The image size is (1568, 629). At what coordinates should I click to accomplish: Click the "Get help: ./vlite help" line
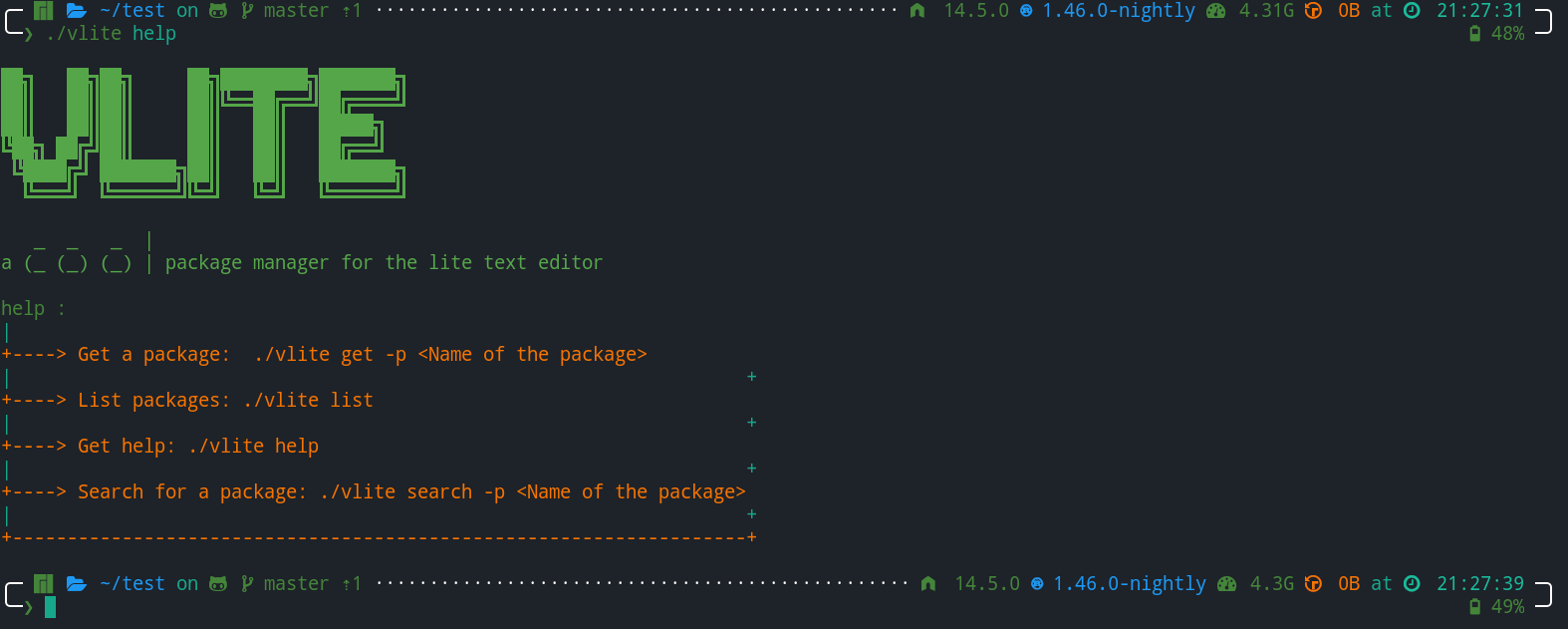pyautogui.click(x=198, y=447)
